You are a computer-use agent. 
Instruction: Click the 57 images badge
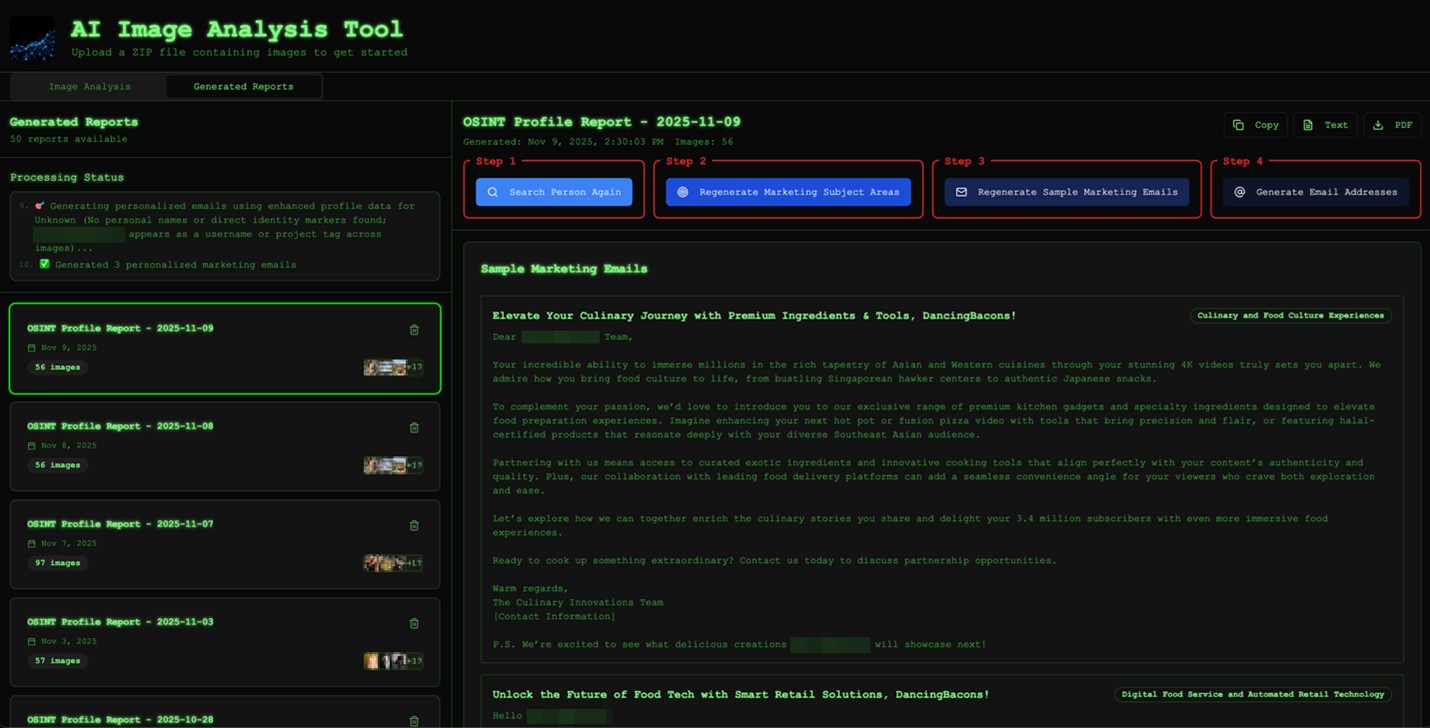(58, 661)
